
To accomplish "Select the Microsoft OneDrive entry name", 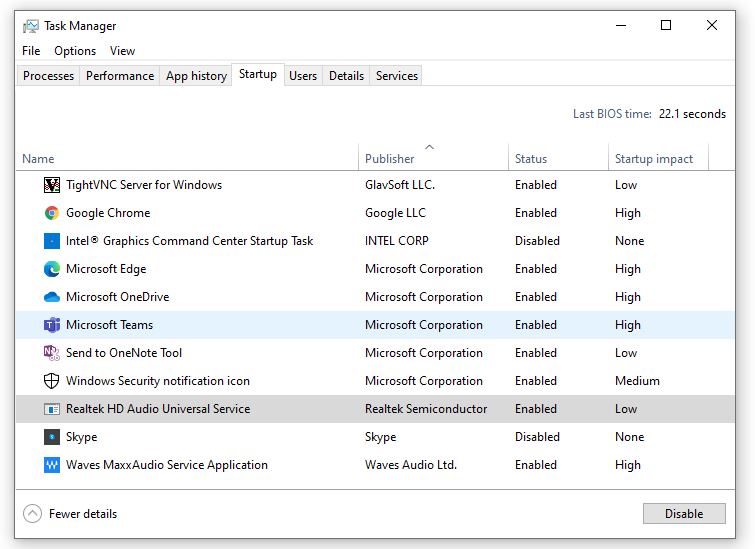I will point(117,297).
